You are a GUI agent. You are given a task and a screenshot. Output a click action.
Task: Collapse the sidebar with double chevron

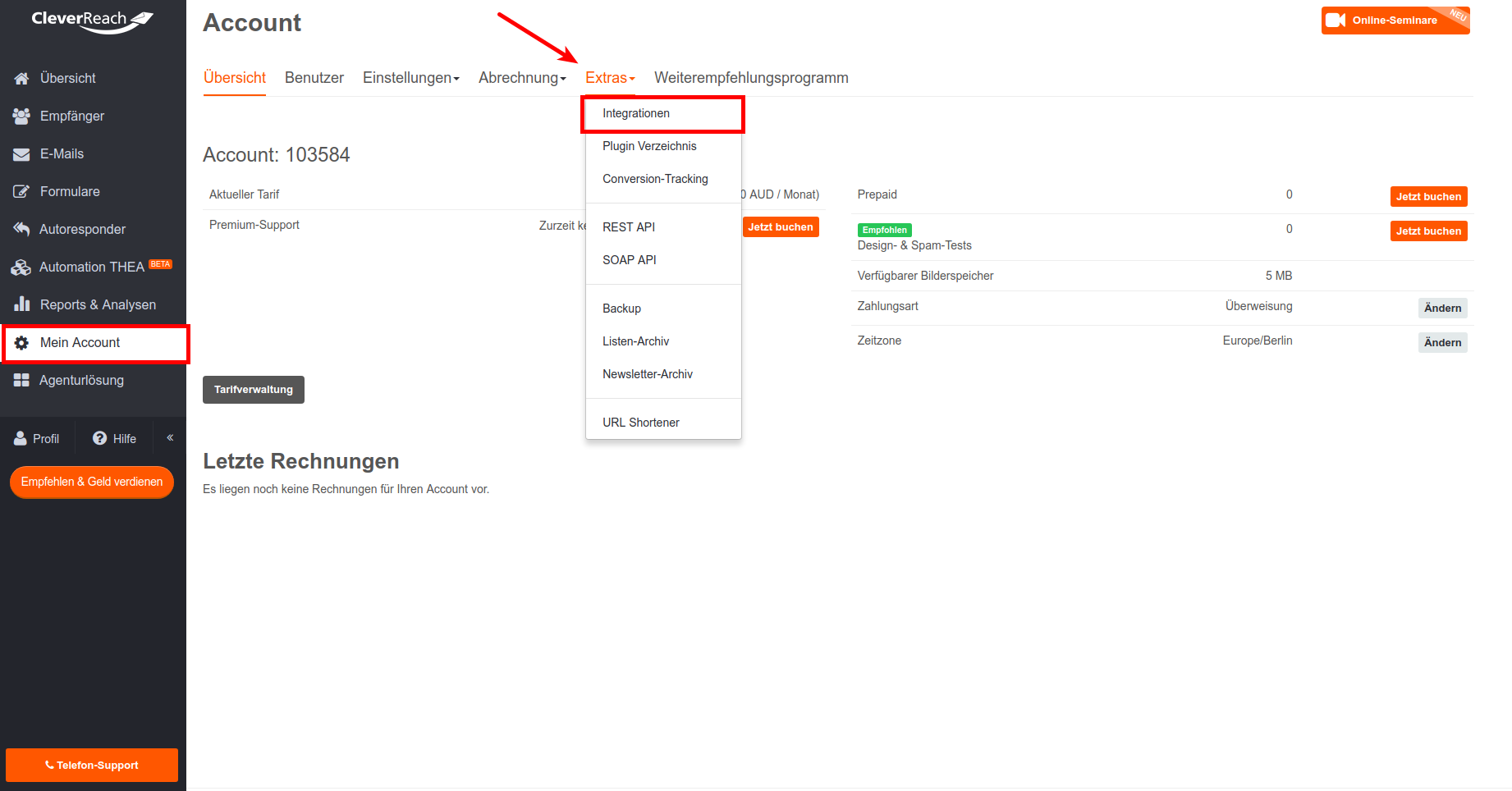[x=170, y=437]
